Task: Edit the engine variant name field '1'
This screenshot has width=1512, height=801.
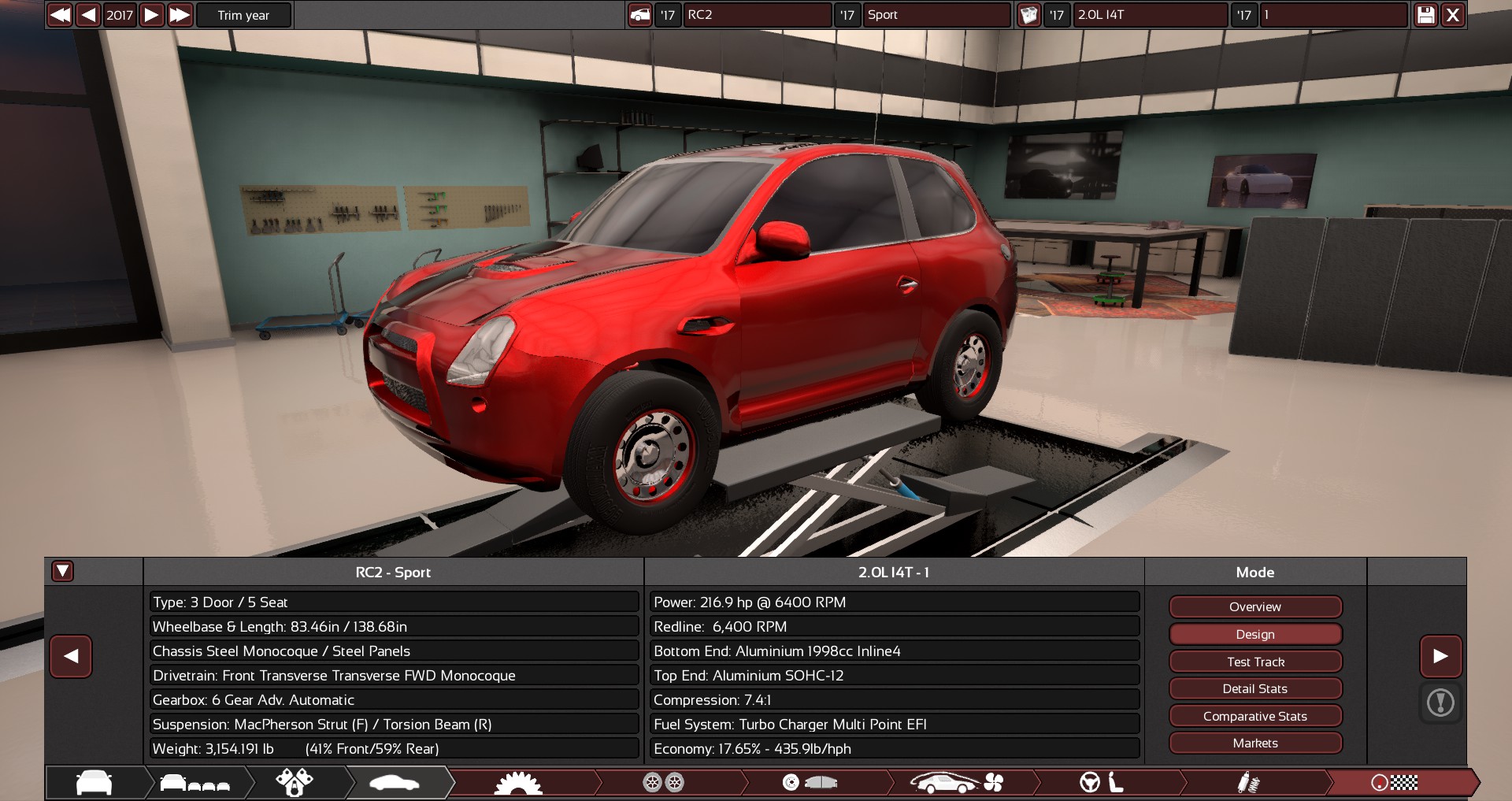Action: [x=1333, y=15]
